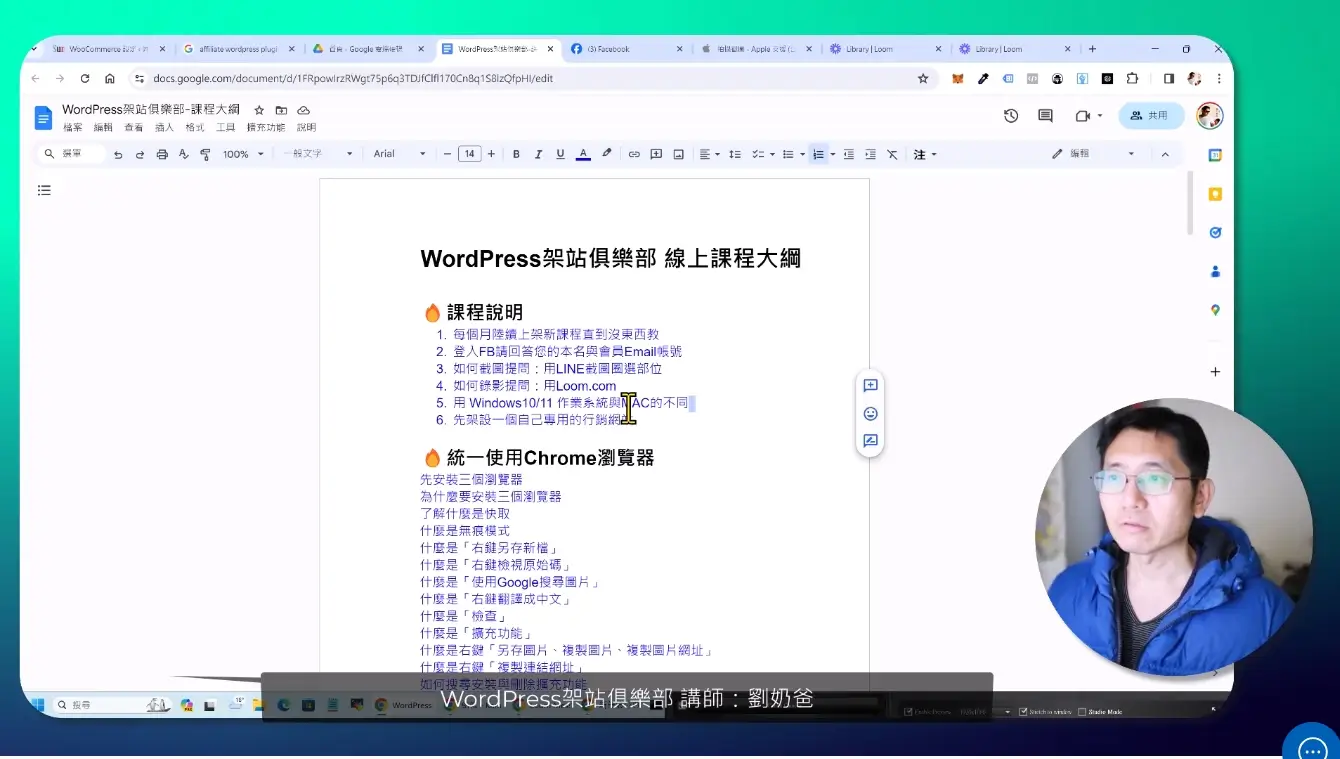Clear formatting with slashed T icon
This screenshot has height=759, width=1340.
(x=892, y=154)
